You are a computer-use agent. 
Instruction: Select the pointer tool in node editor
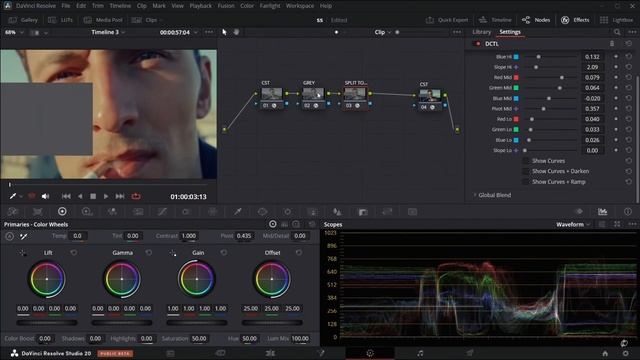point(224,32)
